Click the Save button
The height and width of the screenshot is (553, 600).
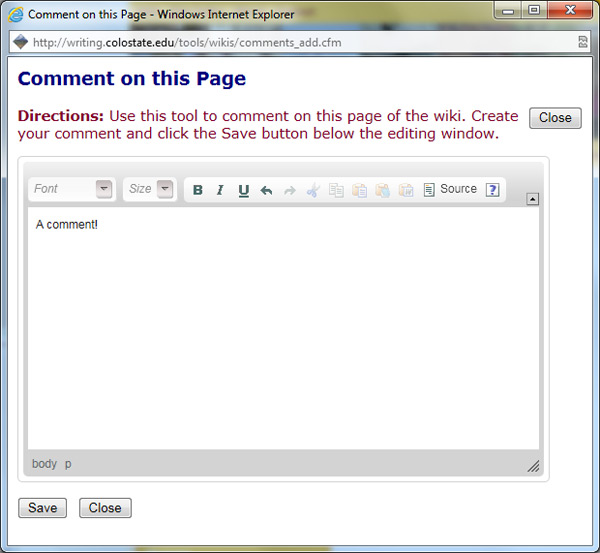click(x=42, y=508)
